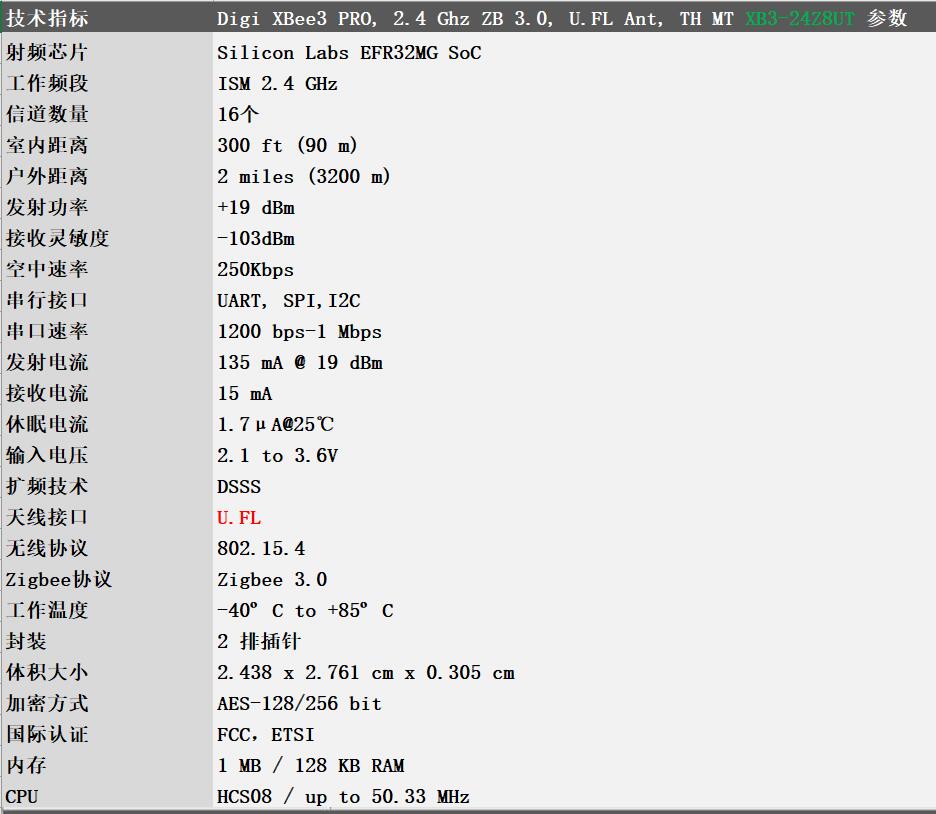Select the 'FCC, ETSI' value
The height and width of the screenshot is (814, 936).
pyautogui.click(x=266, y=735)
